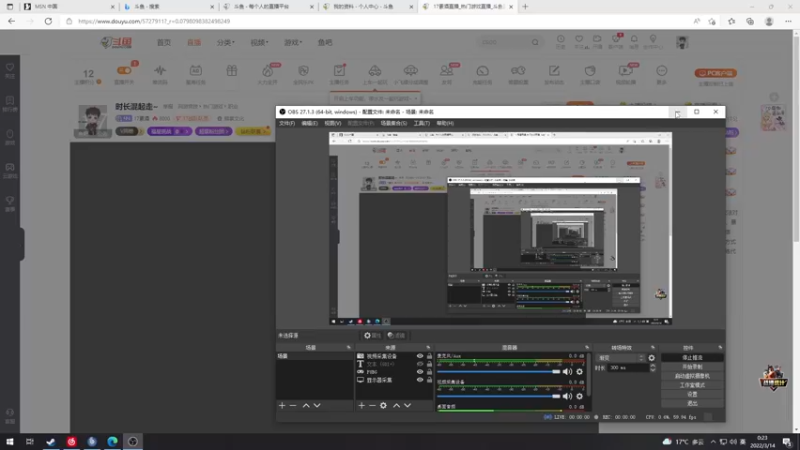This screenshot has width=800, height=450.
Task: Pop out the 控件 dock
Action: click(x=720, y=347)
